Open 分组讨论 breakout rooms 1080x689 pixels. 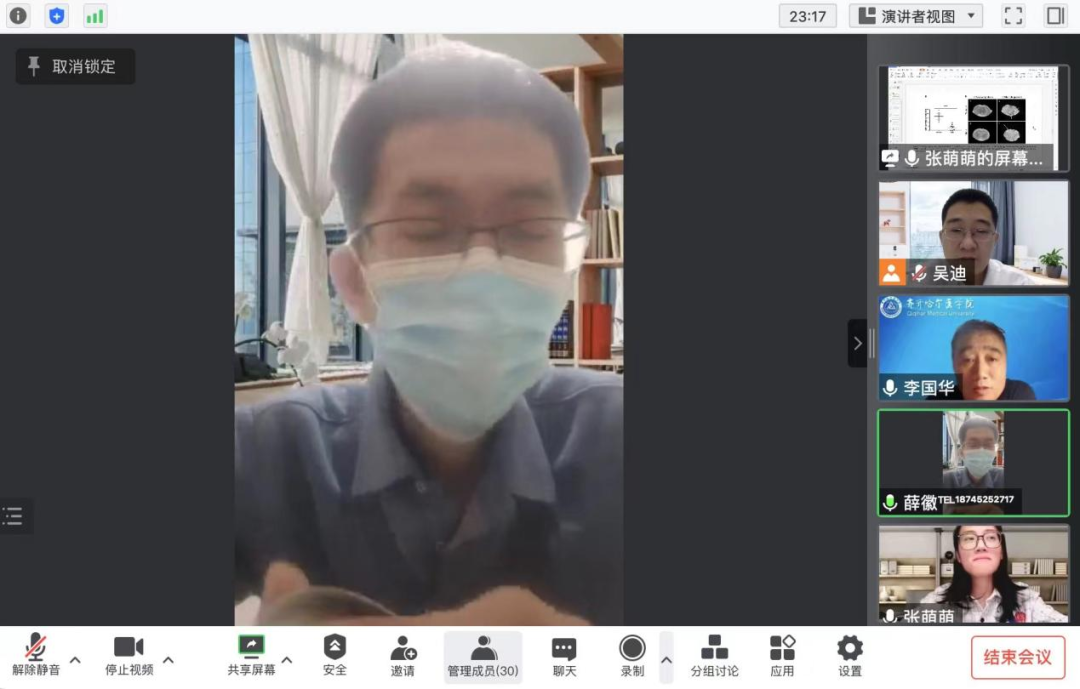(x=714, y=655)
